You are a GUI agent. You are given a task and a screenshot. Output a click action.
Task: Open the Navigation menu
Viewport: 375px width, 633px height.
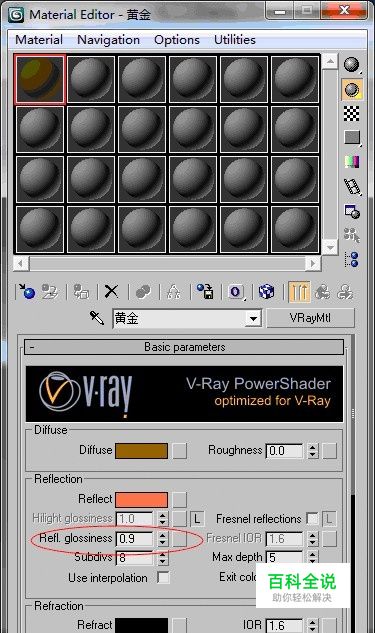click(x=108, y=40)
